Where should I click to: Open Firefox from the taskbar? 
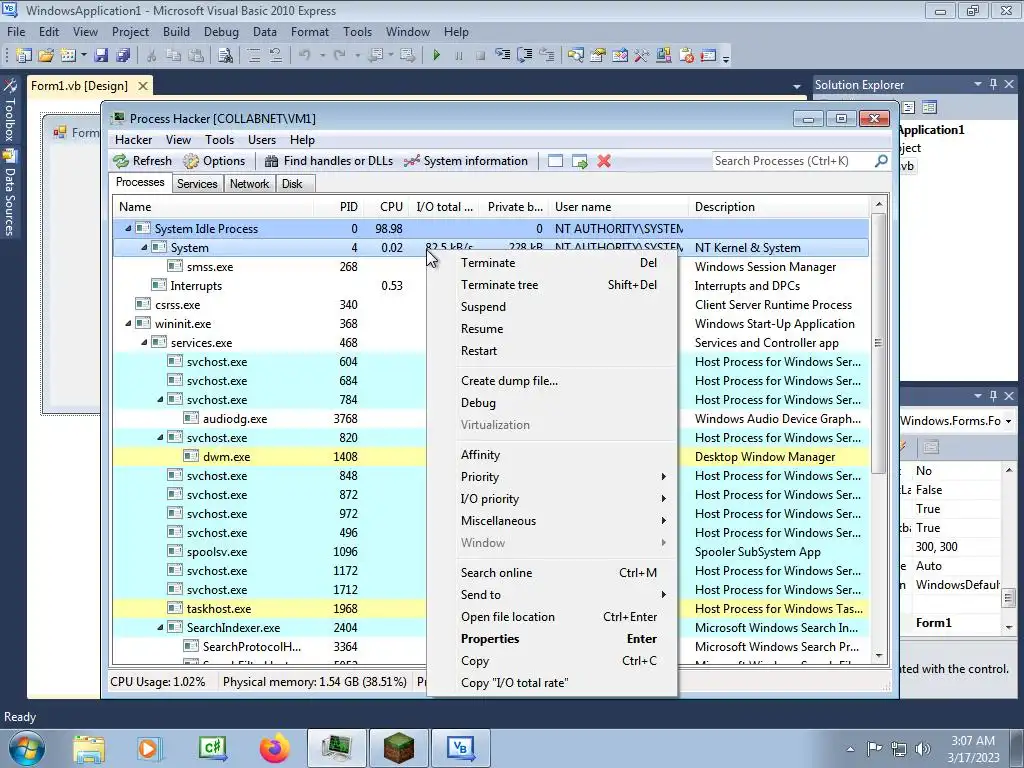(x=274, y=748)
